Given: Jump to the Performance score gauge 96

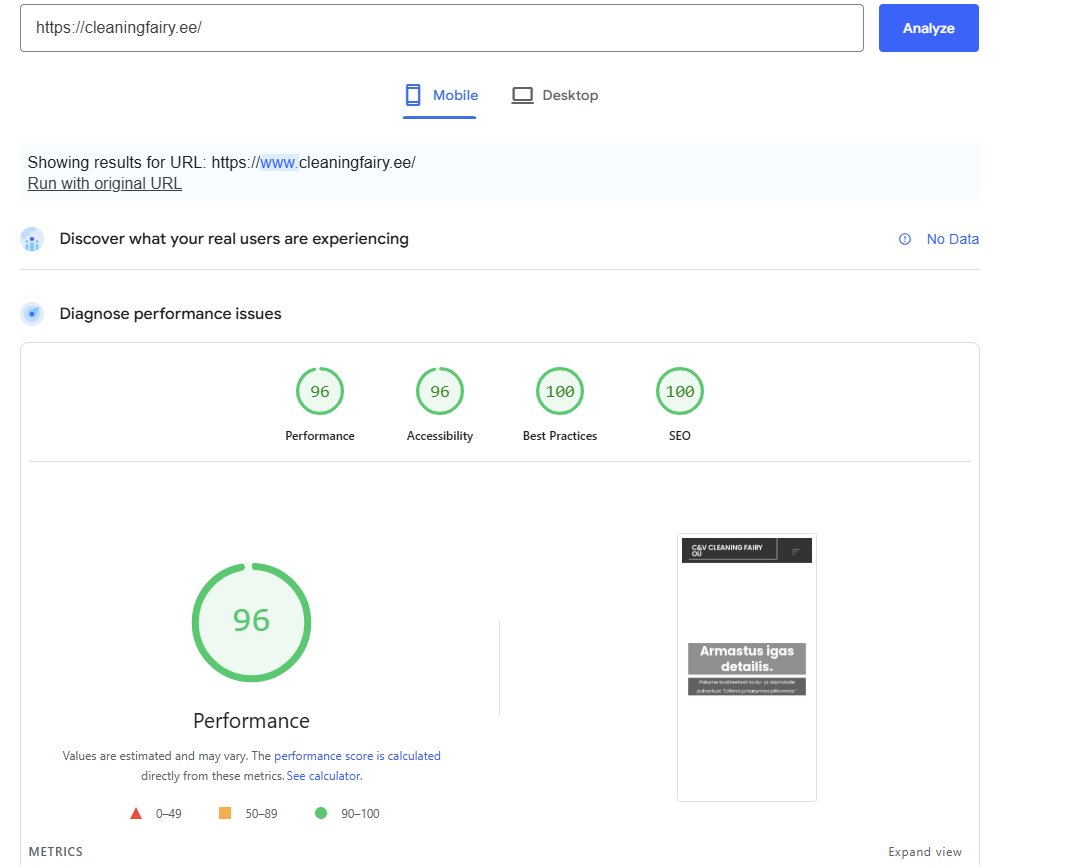Looking at the screenshot, I should click(320, 391).
